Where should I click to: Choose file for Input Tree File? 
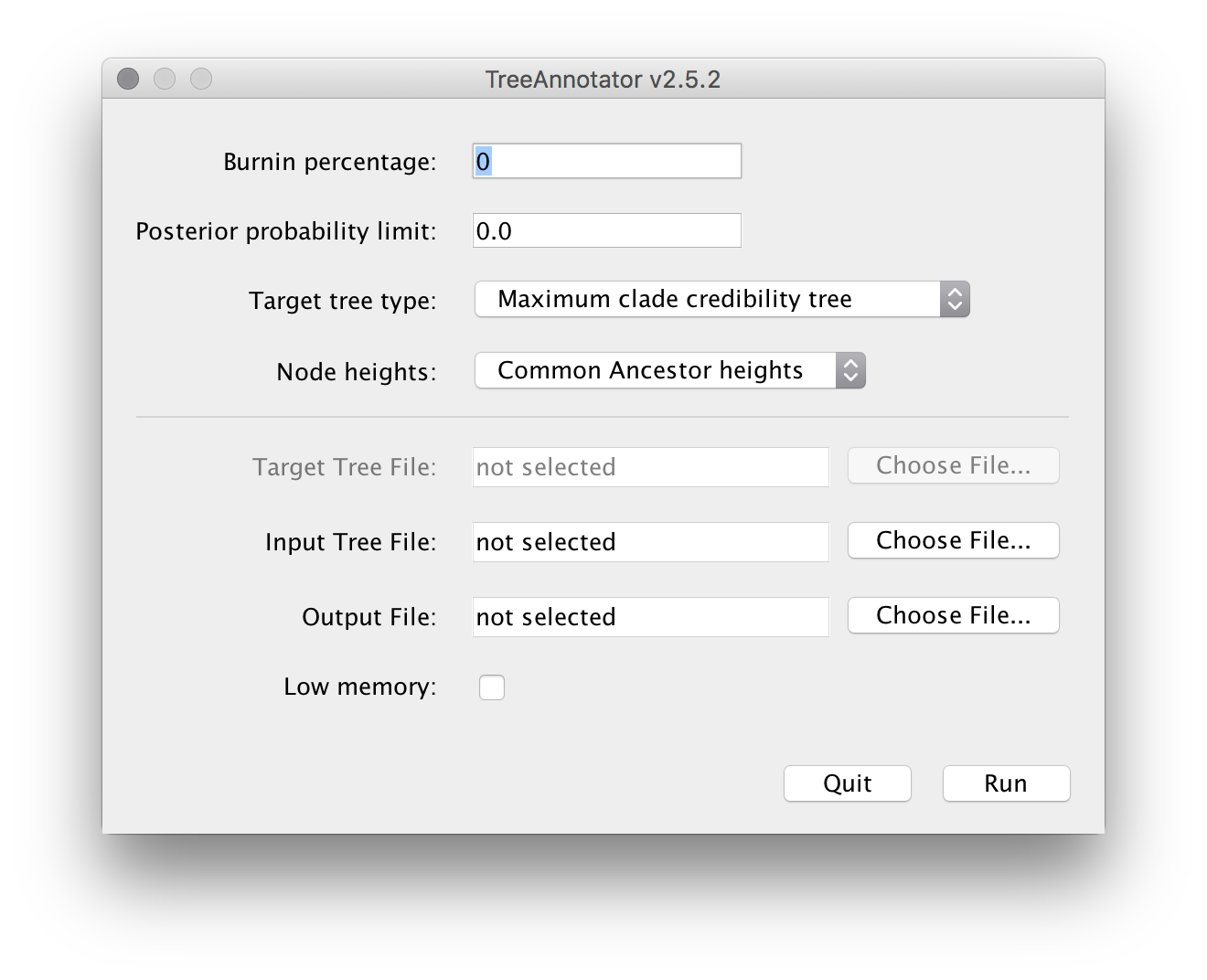(953, 540)
